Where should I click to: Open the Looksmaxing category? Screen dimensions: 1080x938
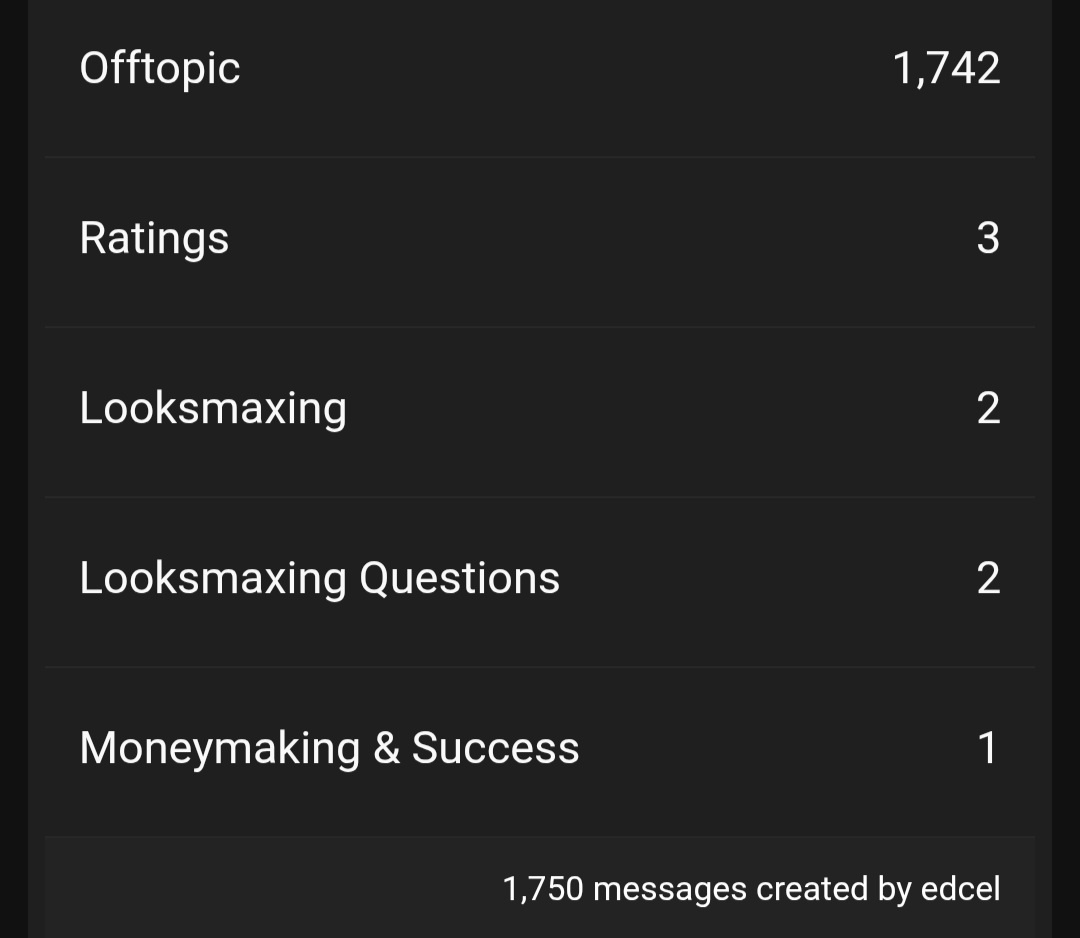[x=213, y=408]
